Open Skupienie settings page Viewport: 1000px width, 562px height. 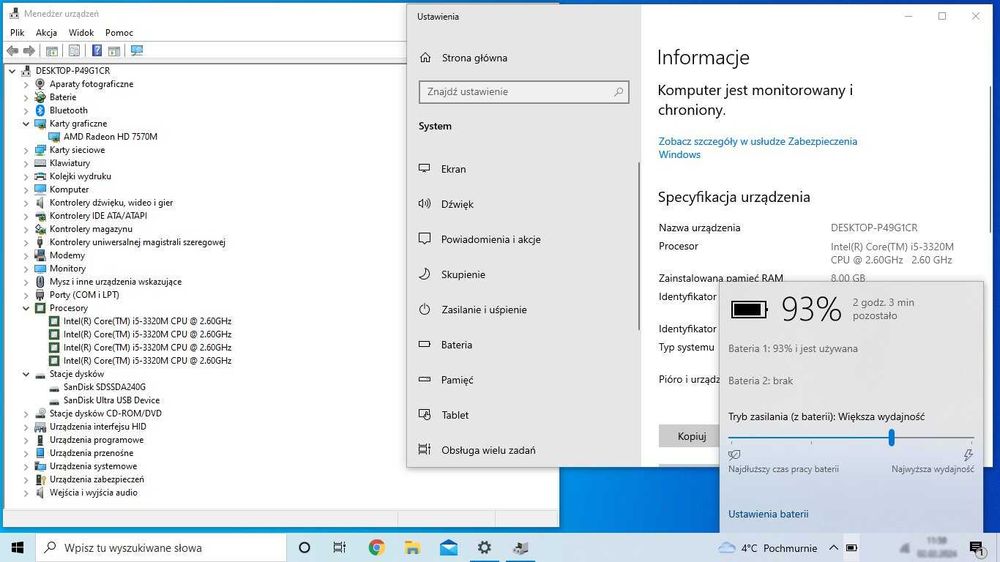463,274
